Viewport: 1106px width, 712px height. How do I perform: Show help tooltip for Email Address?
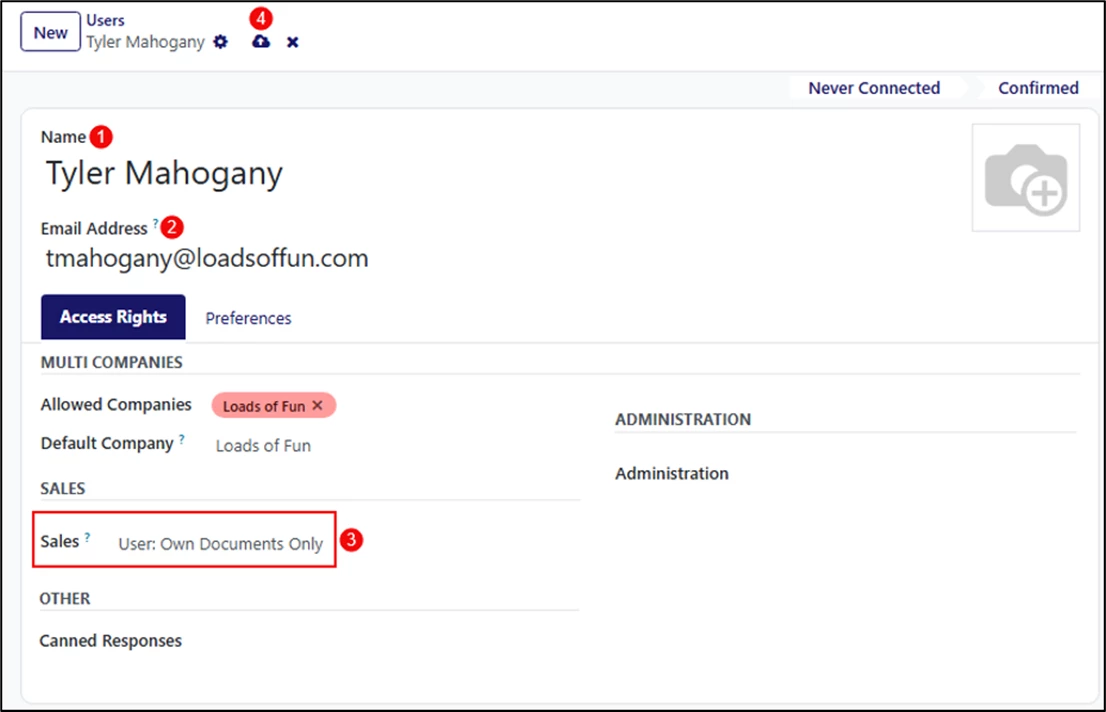pos(155,223)
